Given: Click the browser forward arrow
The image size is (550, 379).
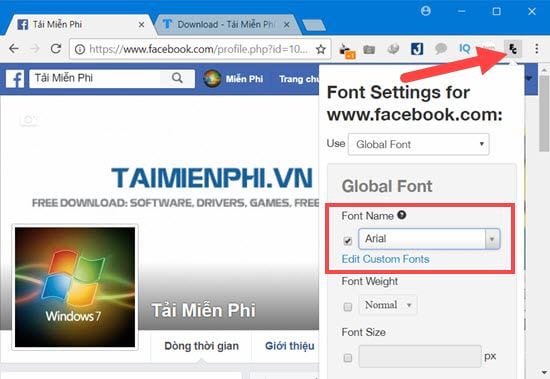Looking at the screenshot, I should 35,48.
